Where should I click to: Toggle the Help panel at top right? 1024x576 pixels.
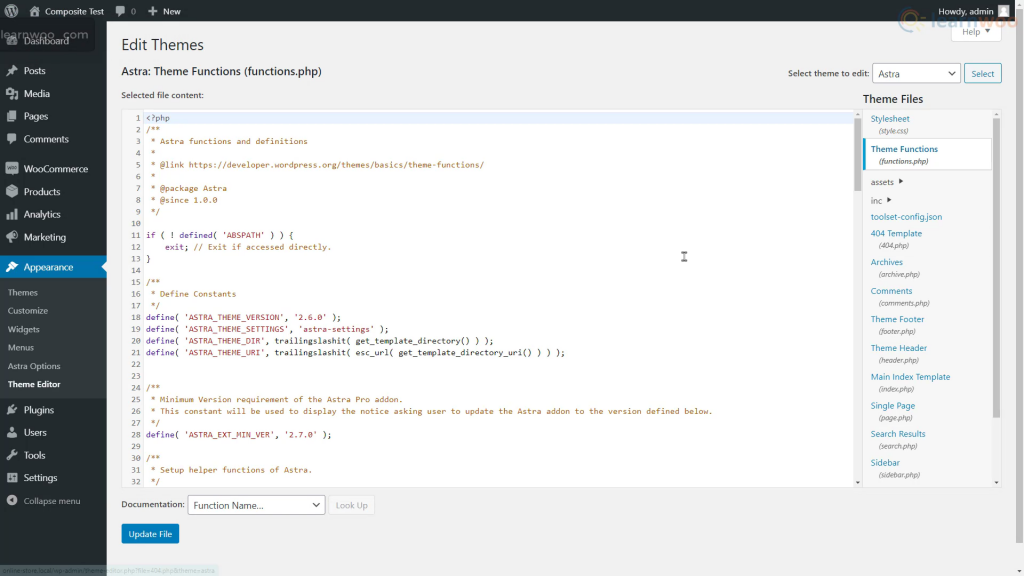click(975, 31)
